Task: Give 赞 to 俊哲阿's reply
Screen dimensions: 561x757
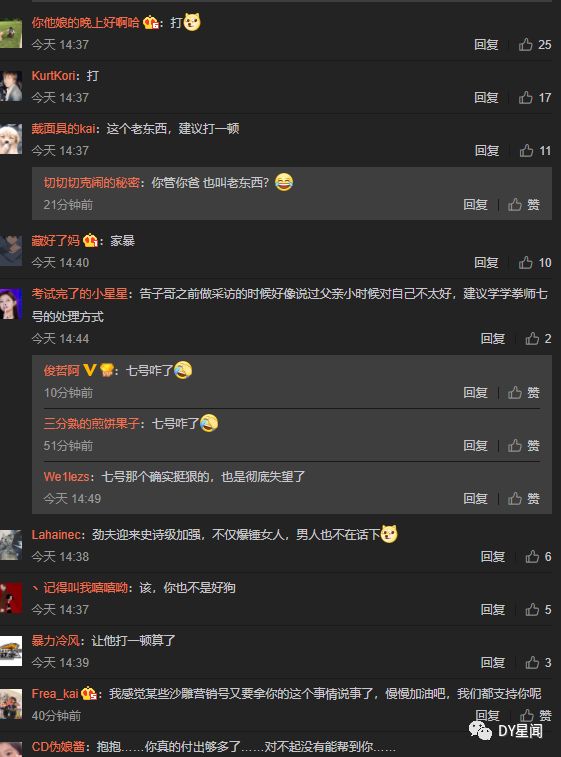Action: [x=523, y=393]
